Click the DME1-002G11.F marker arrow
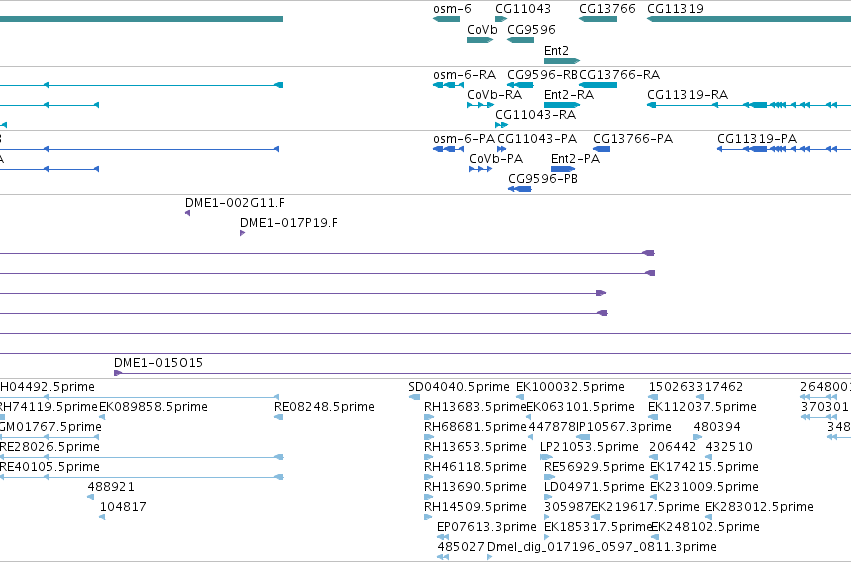Viewport: 851px width, 562px height. pyautogui.click(x=187, y=213)
